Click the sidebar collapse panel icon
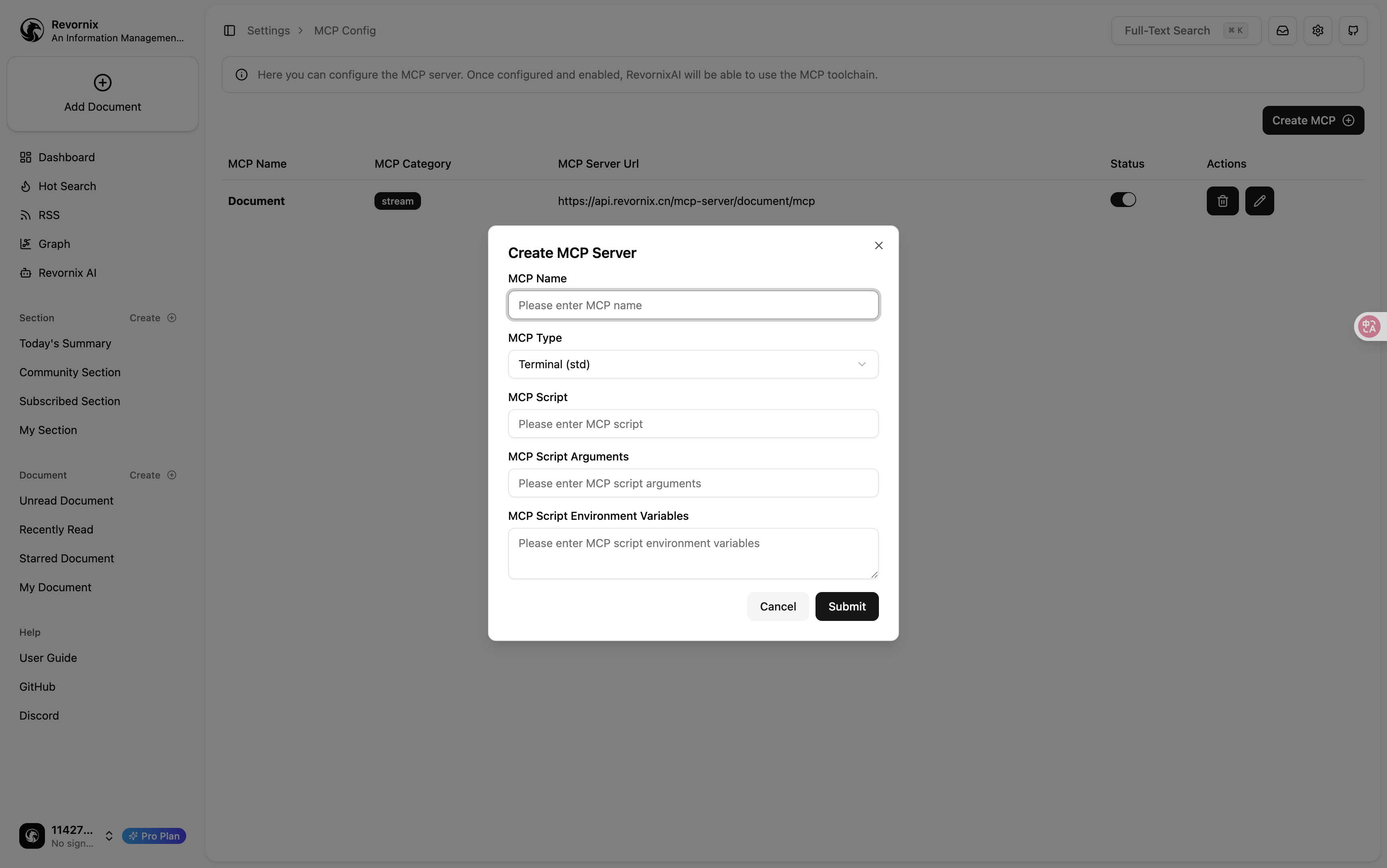The height and width of the screenshot is (868, 1387). pyautogui.click(x=229, y=30)
